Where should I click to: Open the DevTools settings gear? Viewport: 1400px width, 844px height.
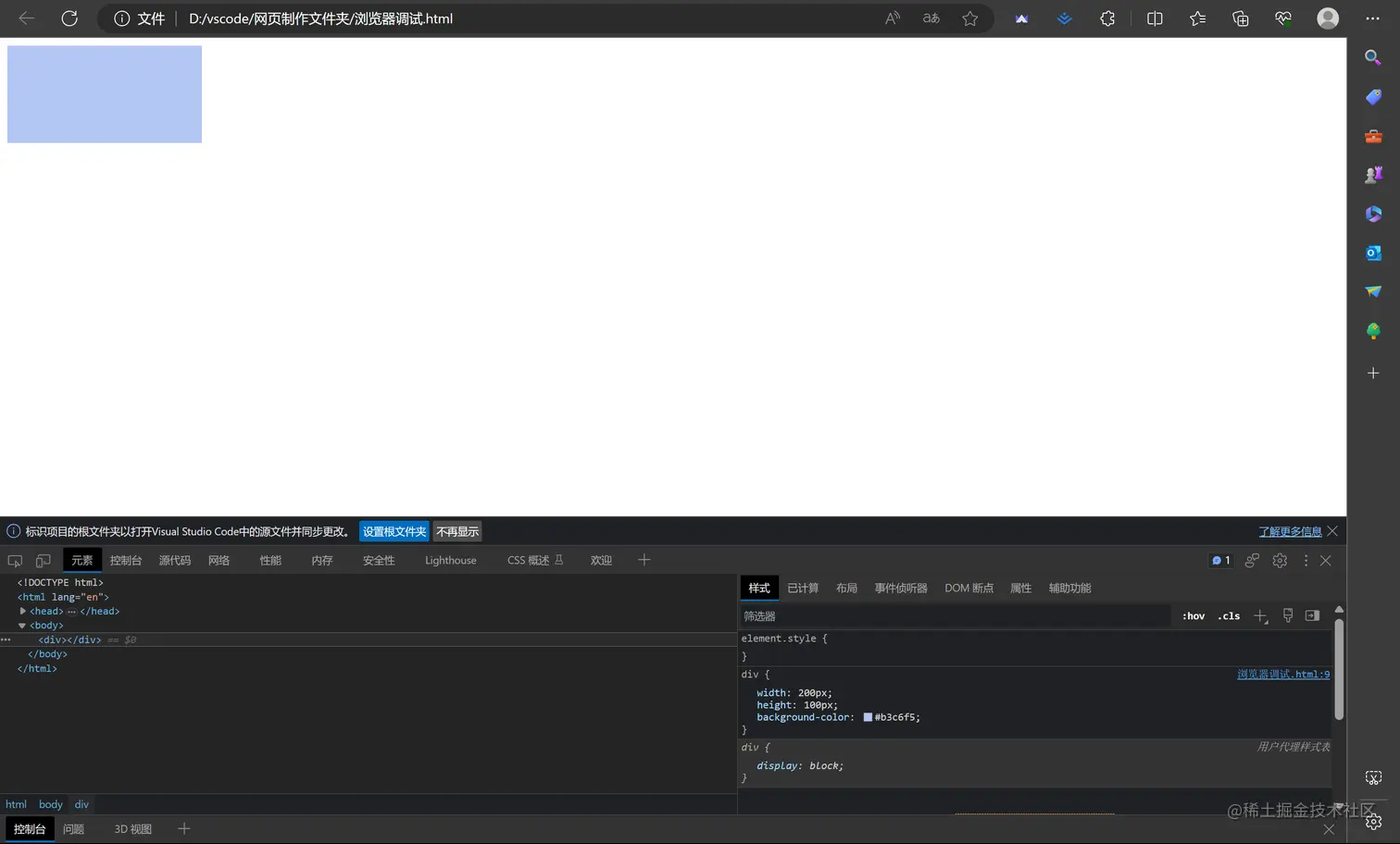[x=1280, y=561]
